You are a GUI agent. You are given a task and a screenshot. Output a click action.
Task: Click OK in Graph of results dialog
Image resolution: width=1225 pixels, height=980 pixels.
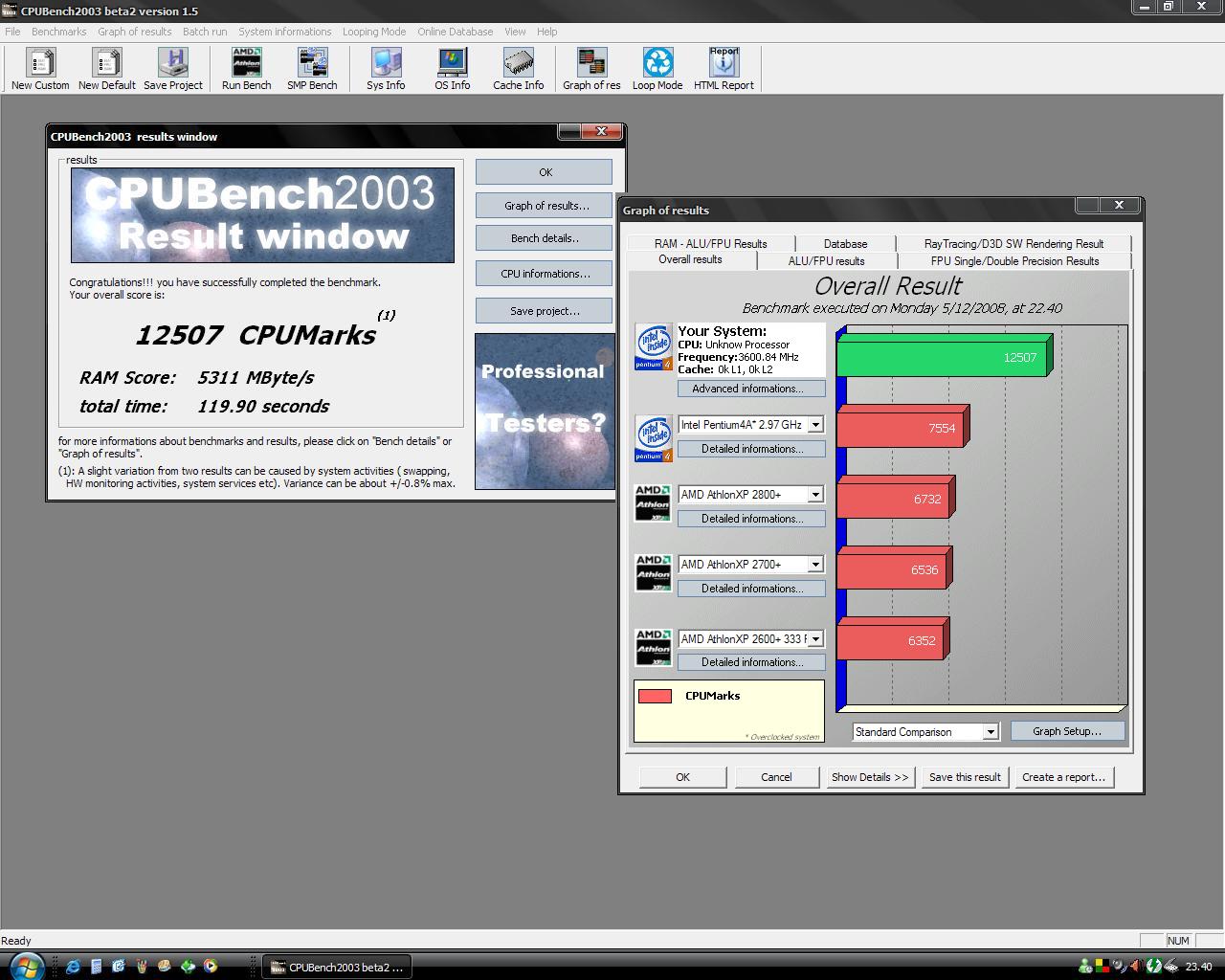click(x=682, y=777)
